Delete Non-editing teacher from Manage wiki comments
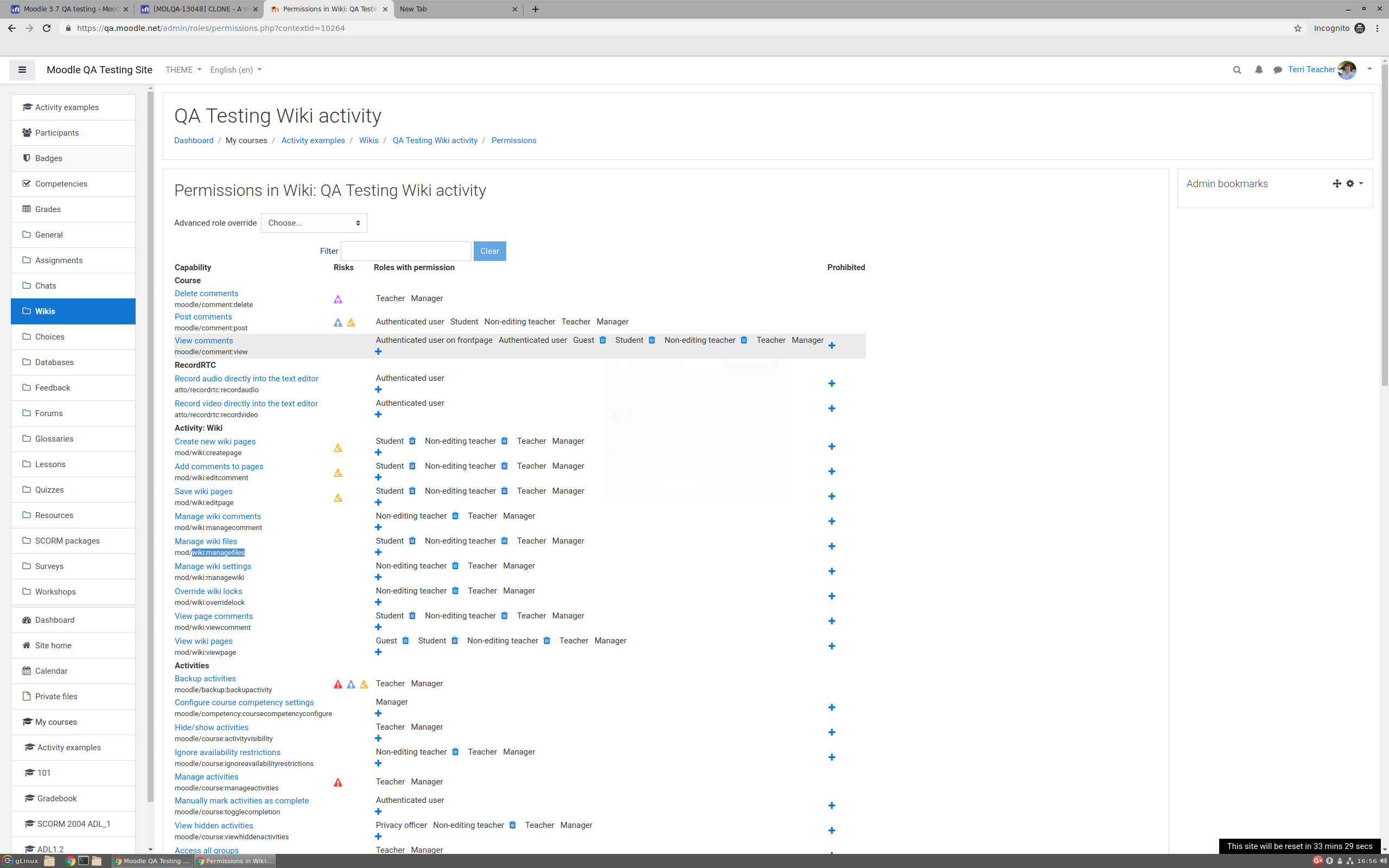Screen dimensions: 1389x868 click(x=455, y=516)
